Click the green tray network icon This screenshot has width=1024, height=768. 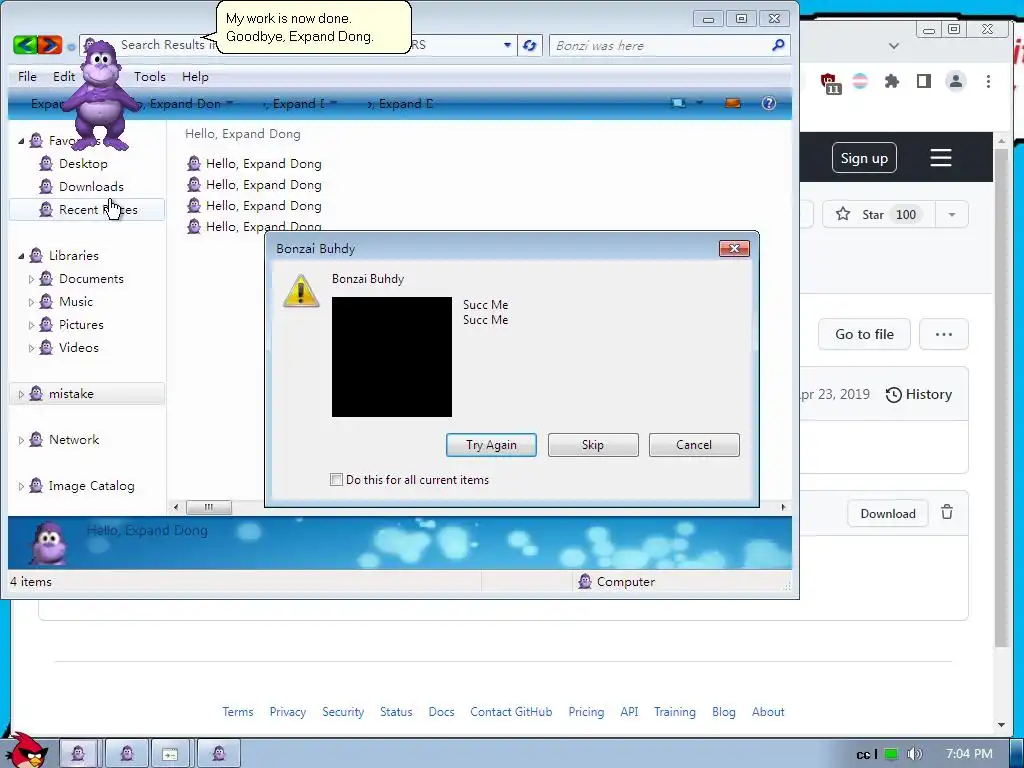(x=891, y=754)
